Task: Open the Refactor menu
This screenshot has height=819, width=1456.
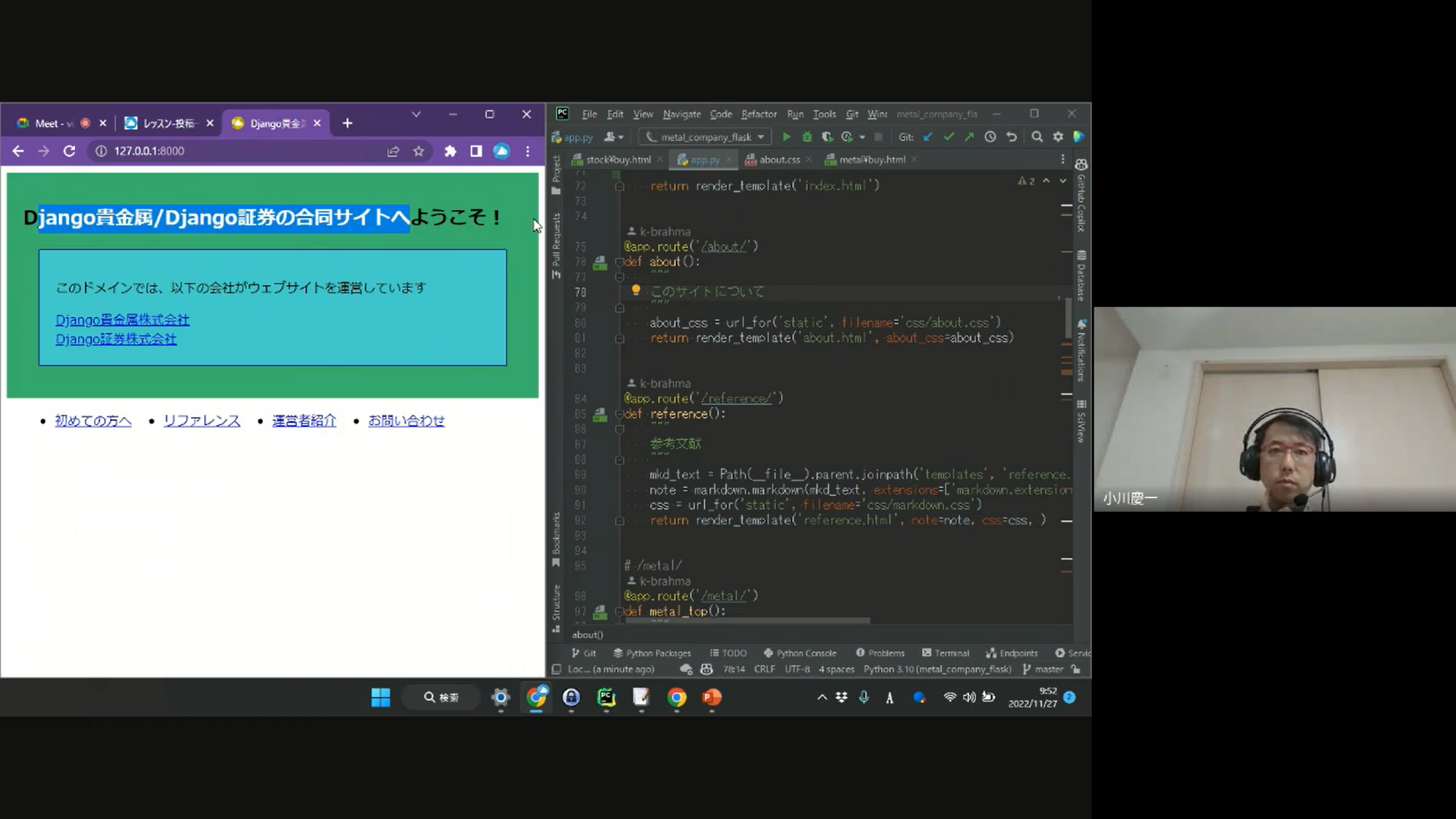Action: coord(758,115)
